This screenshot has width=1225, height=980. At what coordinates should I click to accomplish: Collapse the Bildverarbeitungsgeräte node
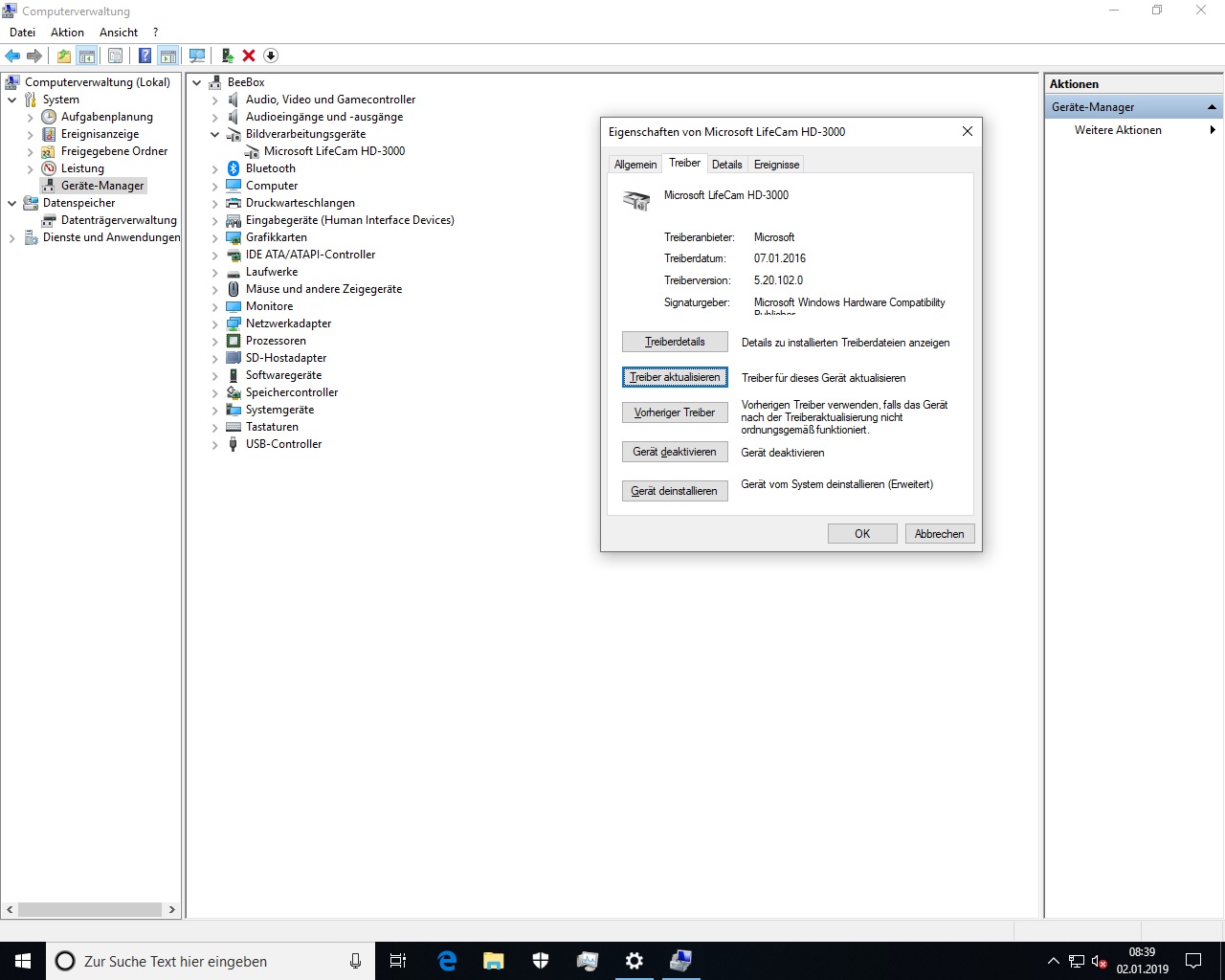(214, 134)
